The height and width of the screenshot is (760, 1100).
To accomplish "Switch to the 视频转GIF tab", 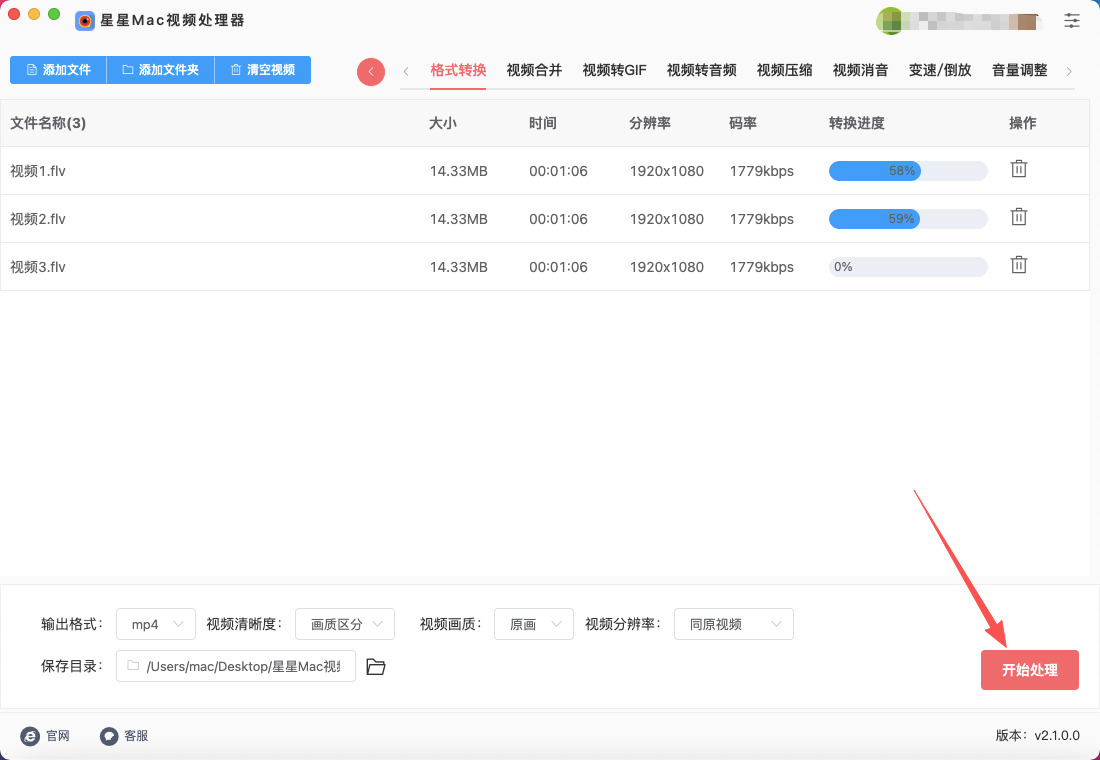I will click(x=614, y=70).
